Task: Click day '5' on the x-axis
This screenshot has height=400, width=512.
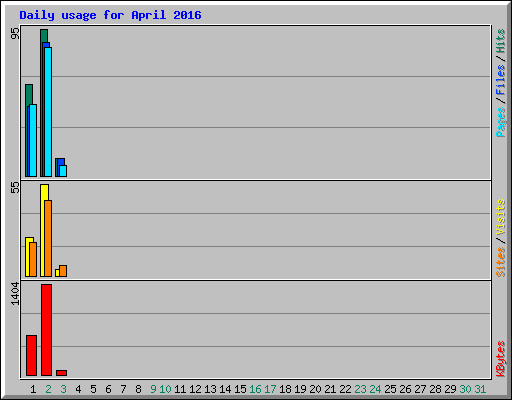Action: pos(93,389)
